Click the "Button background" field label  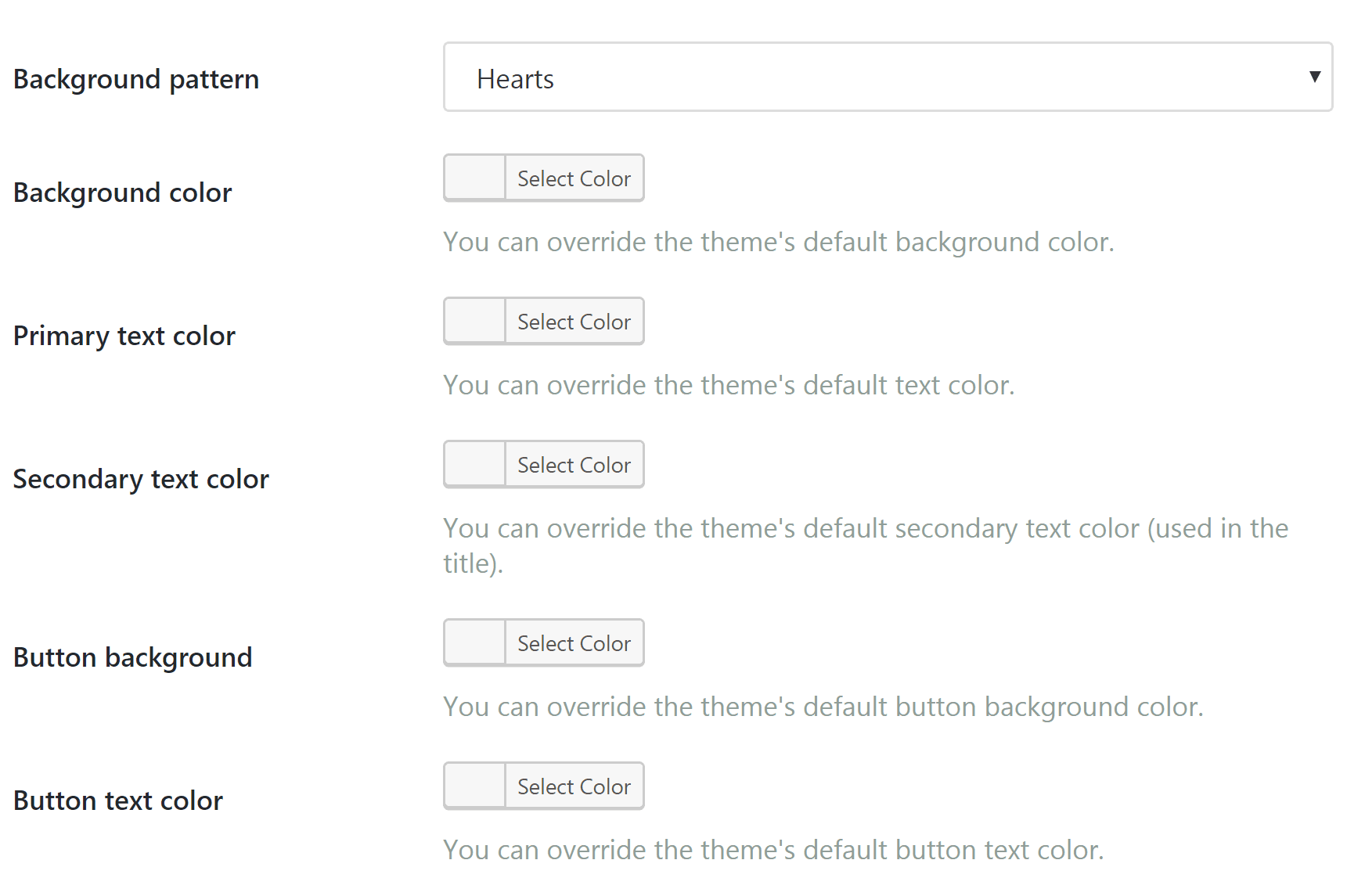tap(133, 657)
